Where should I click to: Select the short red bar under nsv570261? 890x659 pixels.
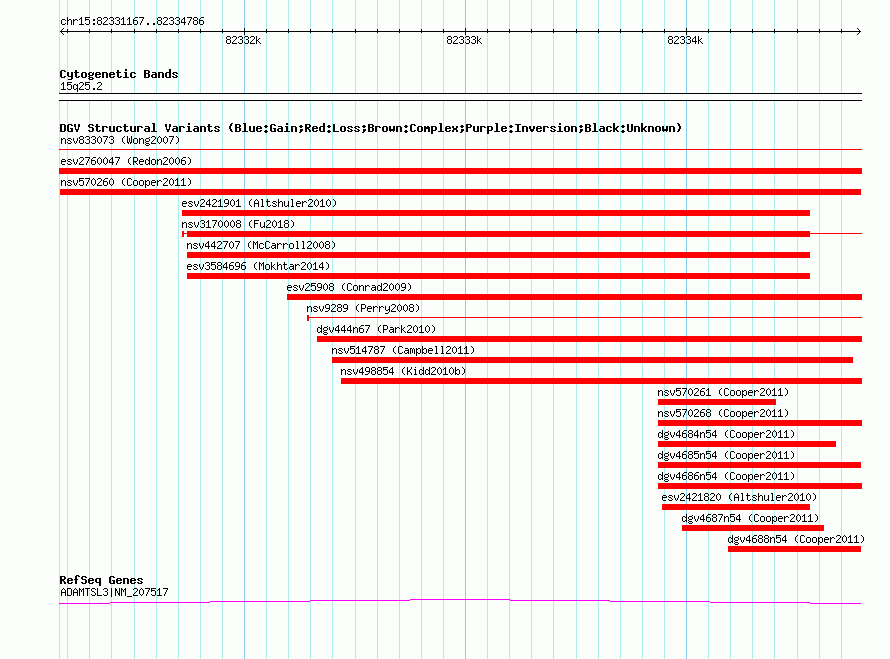tap(717, 402)
